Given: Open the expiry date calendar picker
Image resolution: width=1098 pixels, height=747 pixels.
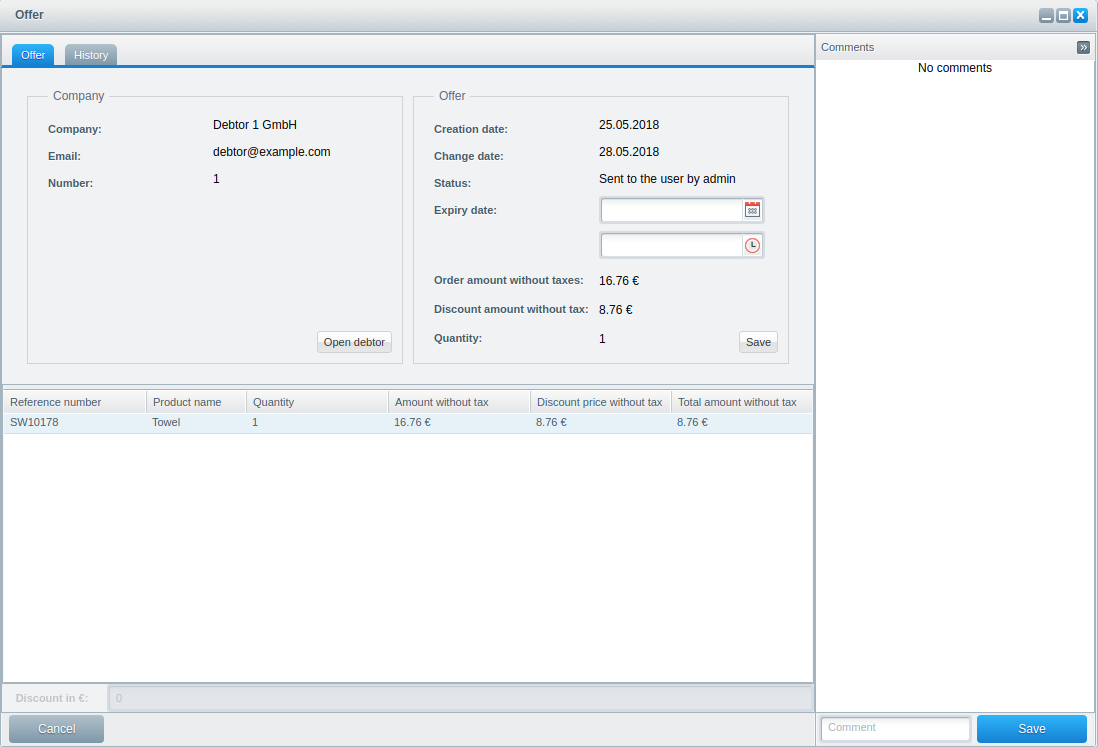Looking at the screenshot, I should tap(753, 210).
